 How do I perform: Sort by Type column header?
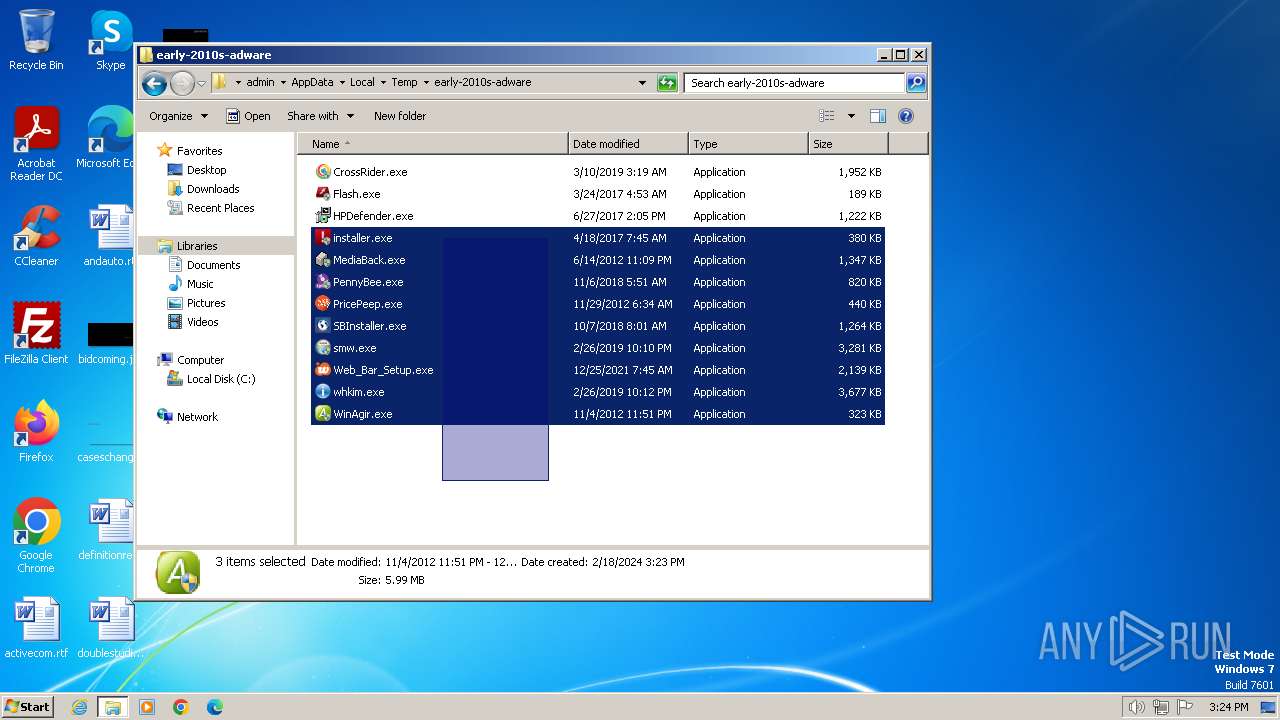748,144
